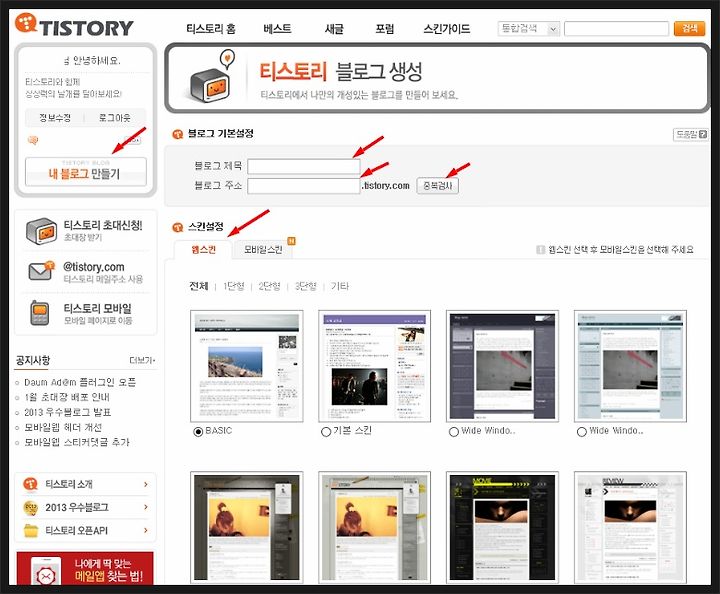Click the 2013 우수블로그 badge icon

31,507
